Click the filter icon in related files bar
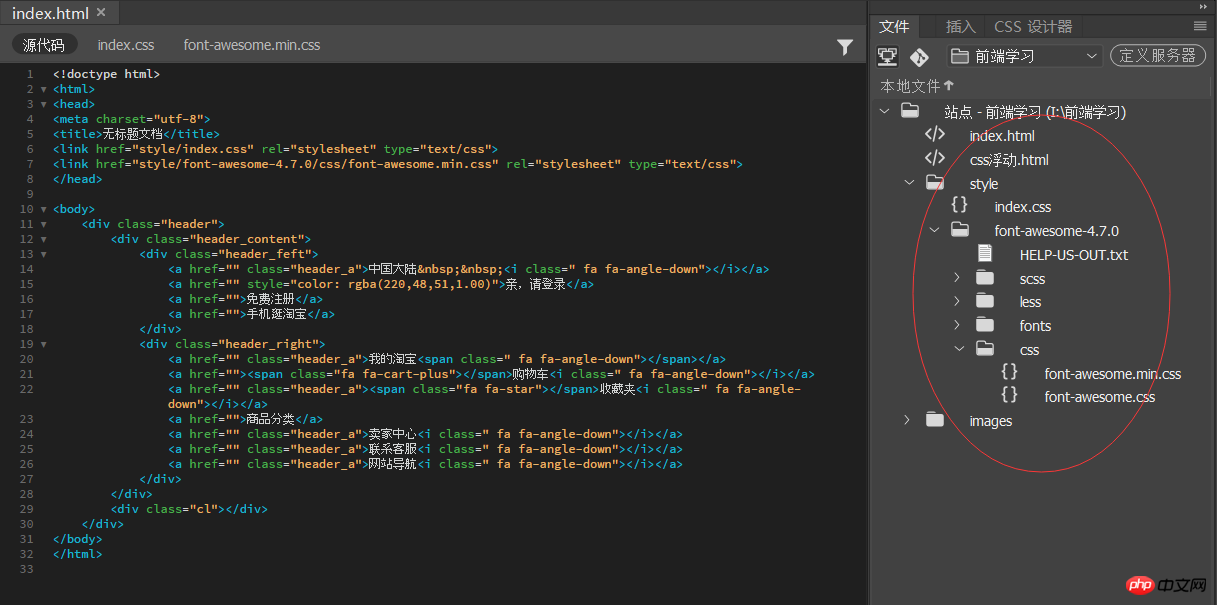Image resolution: width=1217 pixels, height=605 pixels. (845, 46)
